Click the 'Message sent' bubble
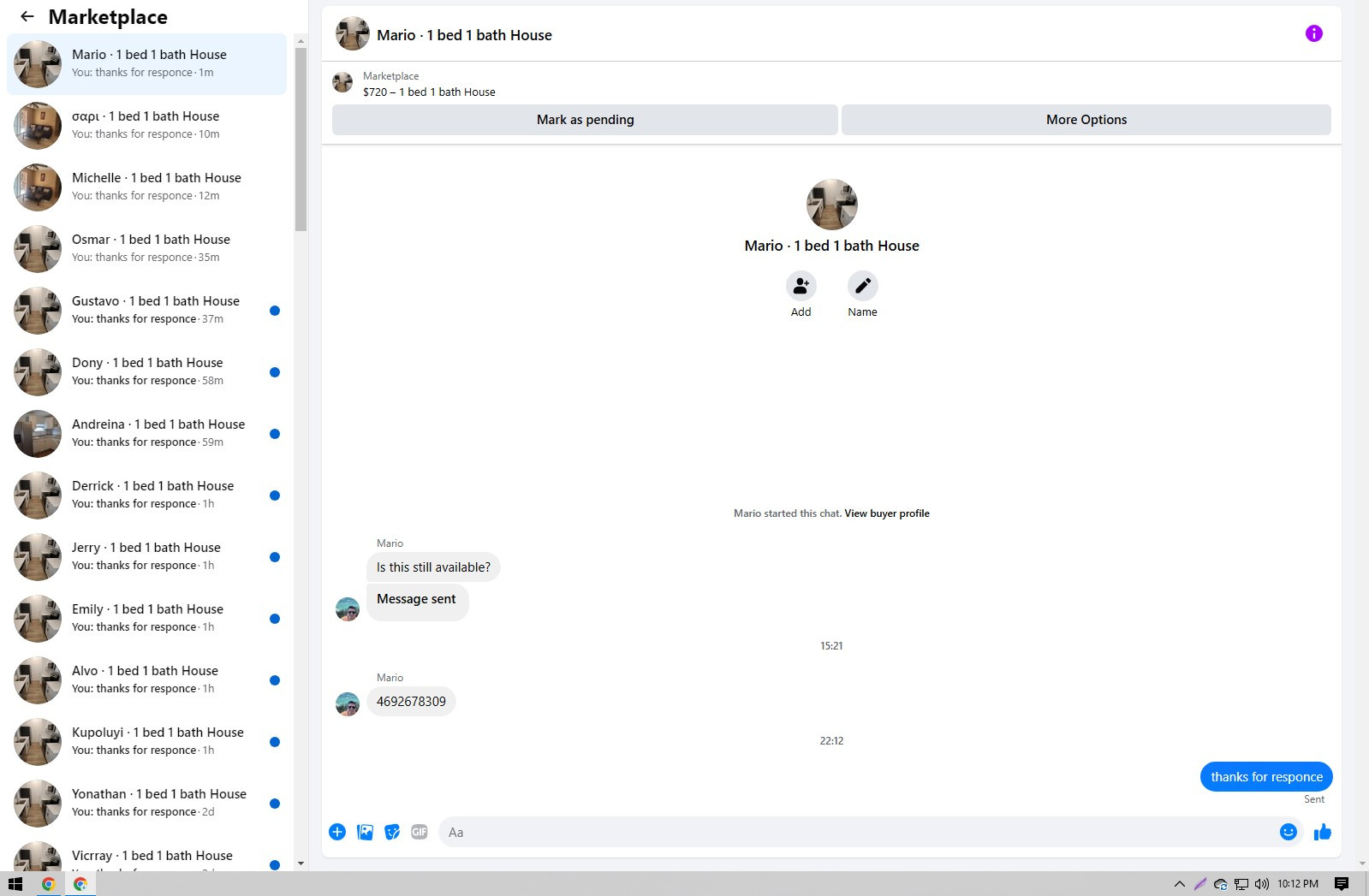This screenshot has height=896, width=1369. (417, 602)
